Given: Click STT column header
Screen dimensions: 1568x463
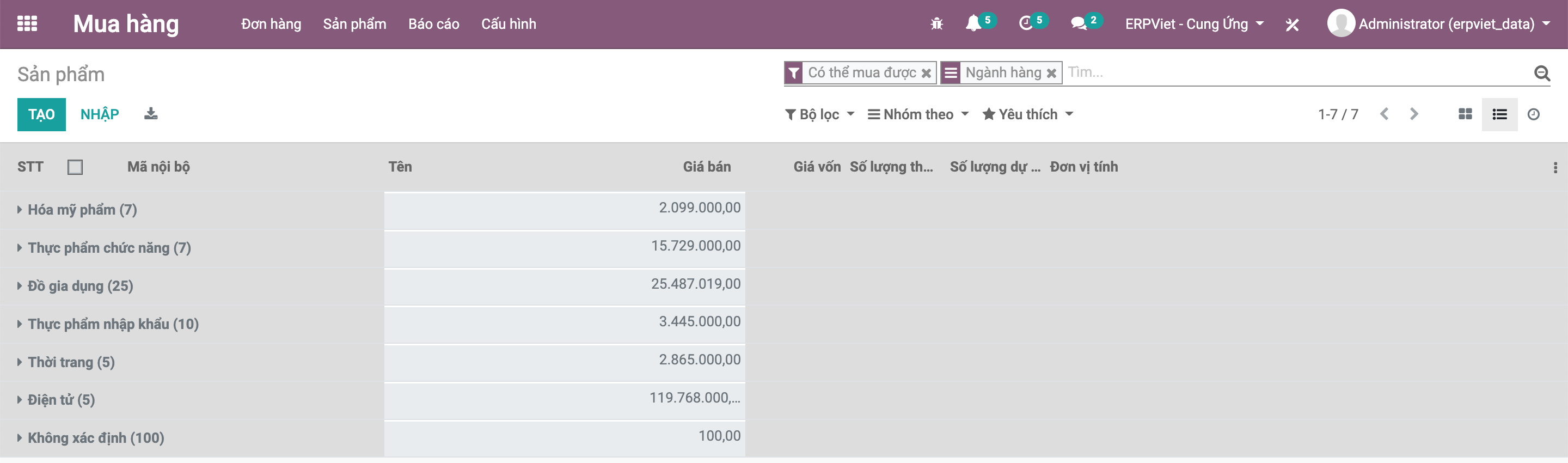Looking at the screenshot, I should click(x=30, y=167).
